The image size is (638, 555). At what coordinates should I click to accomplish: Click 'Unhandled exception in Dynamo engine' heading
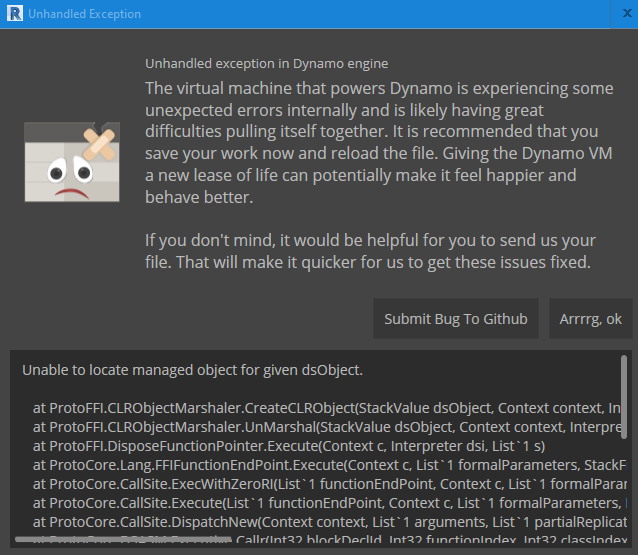(267, 63)
